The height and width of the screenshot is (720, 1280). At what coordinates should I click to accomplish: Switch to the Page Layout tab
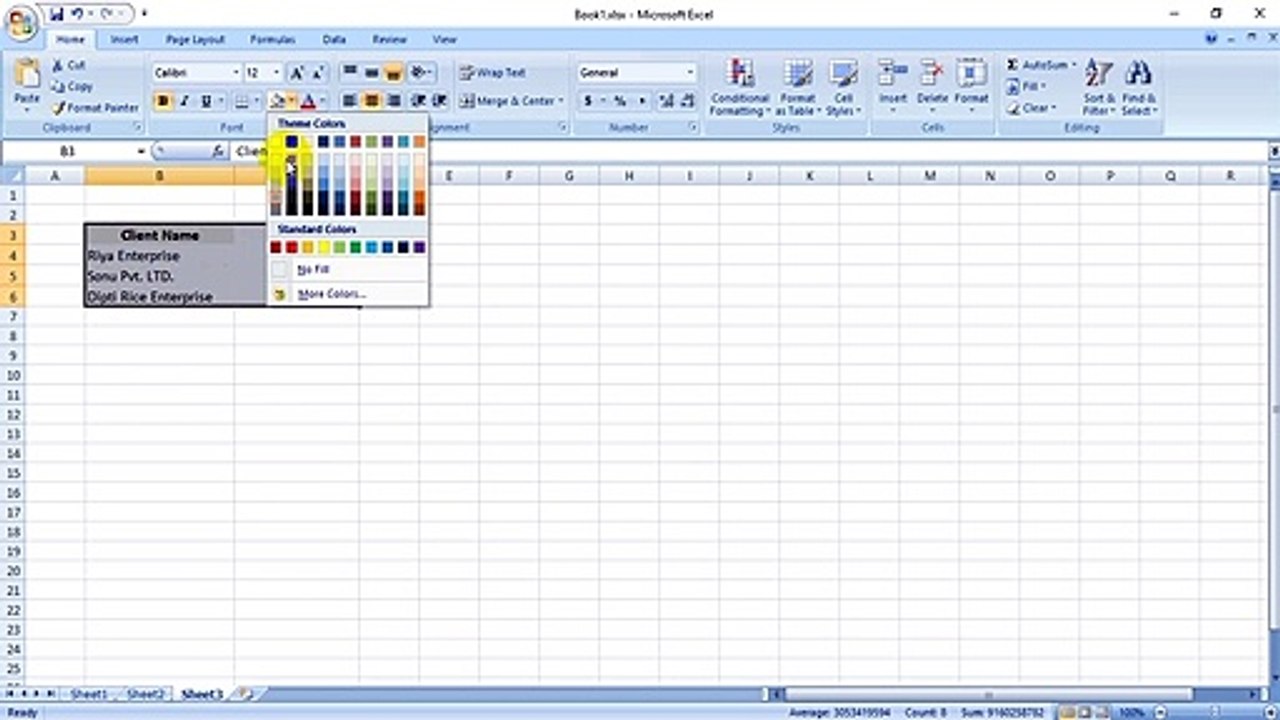195,39
